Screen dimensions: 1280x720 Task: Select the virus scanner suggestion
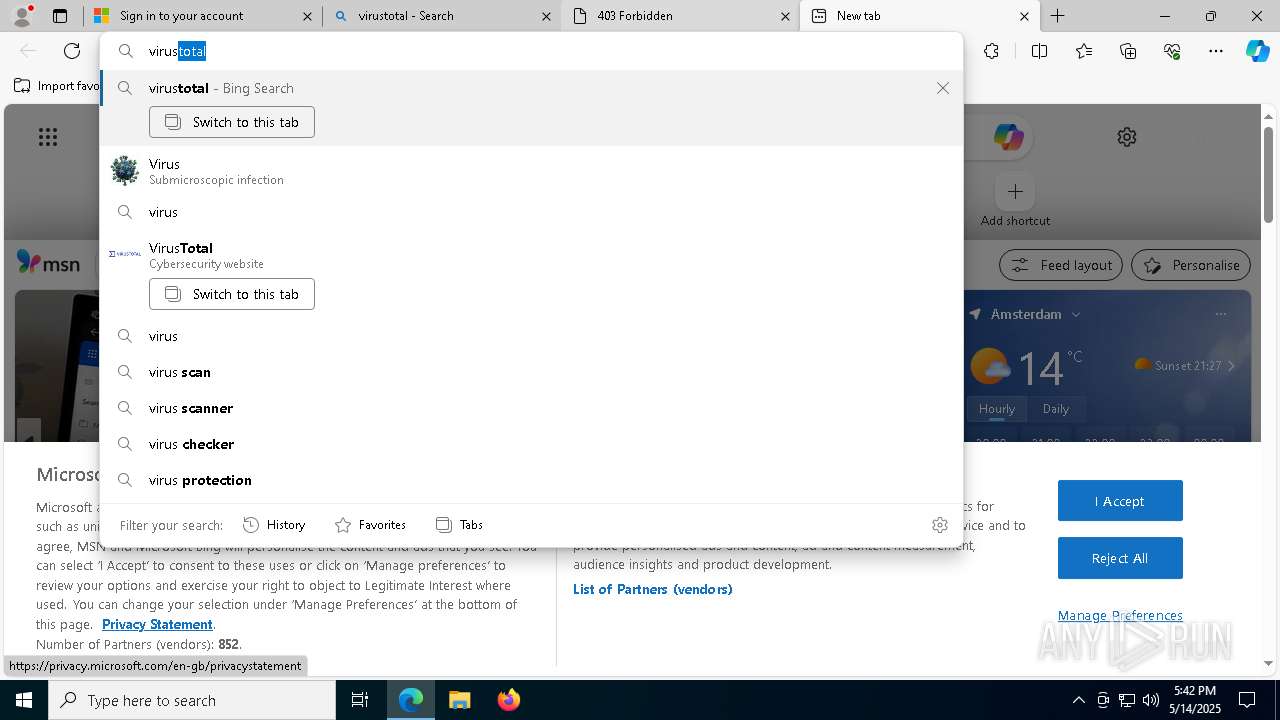[x=532, y=408]
